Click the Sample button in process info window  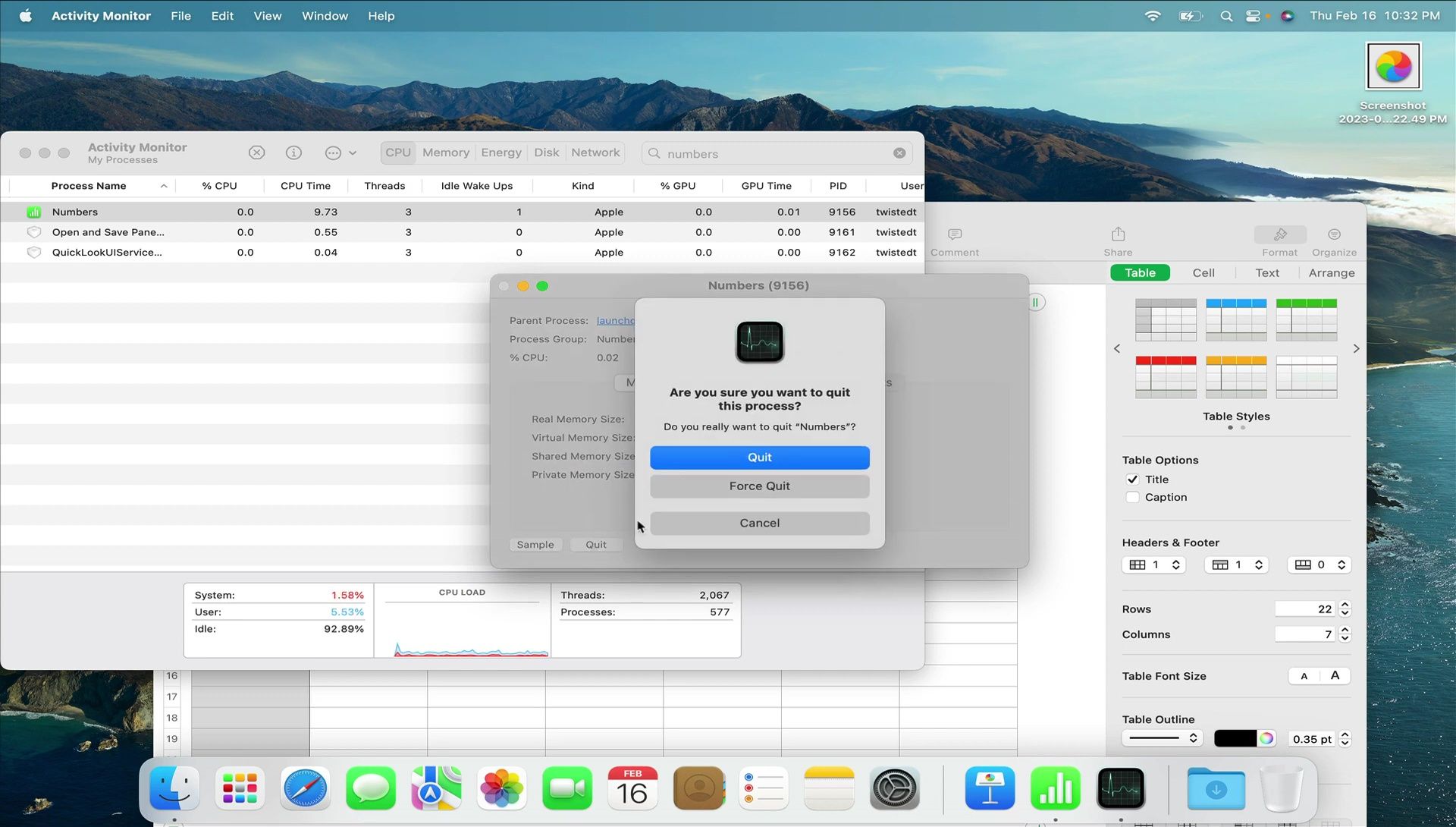tap(535, 545)
